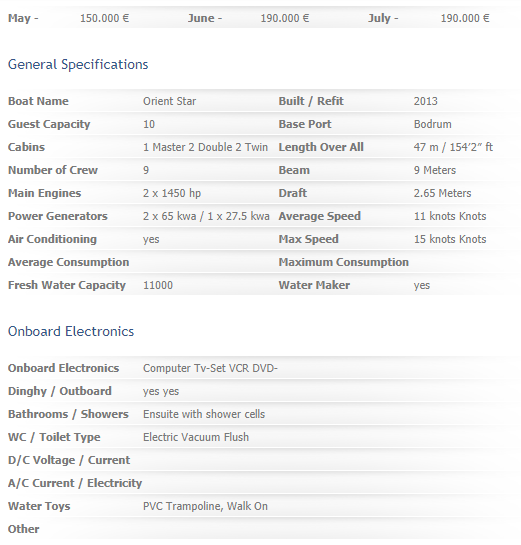Image resolution: width=521 pixels, height=545 pixels.
Task: Click the Built / Refit value 2013
Action: tap(425, 101)
